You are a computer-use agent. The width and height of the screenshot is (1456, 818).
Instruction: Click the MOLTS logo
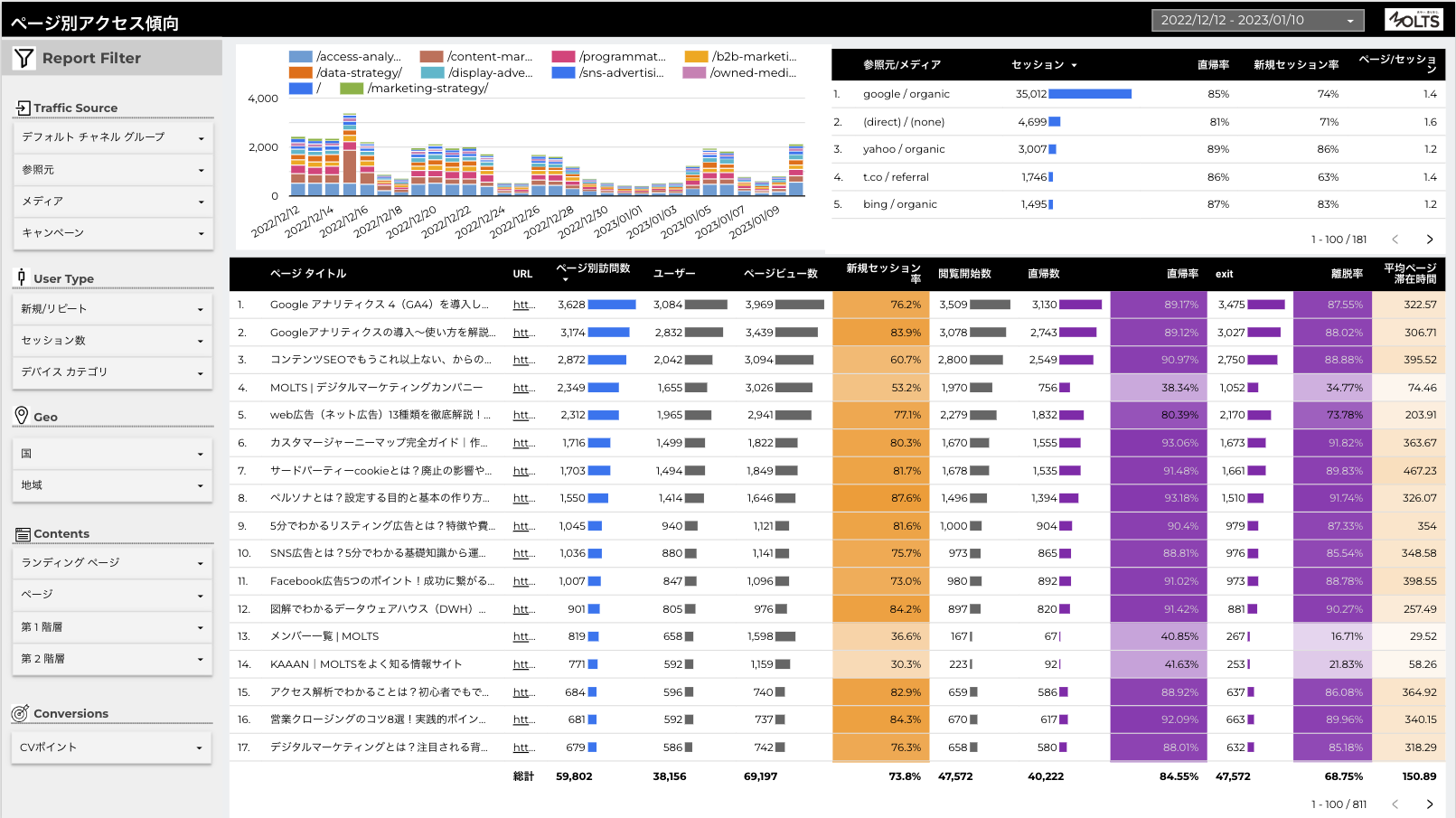(x=1414, y=19)
